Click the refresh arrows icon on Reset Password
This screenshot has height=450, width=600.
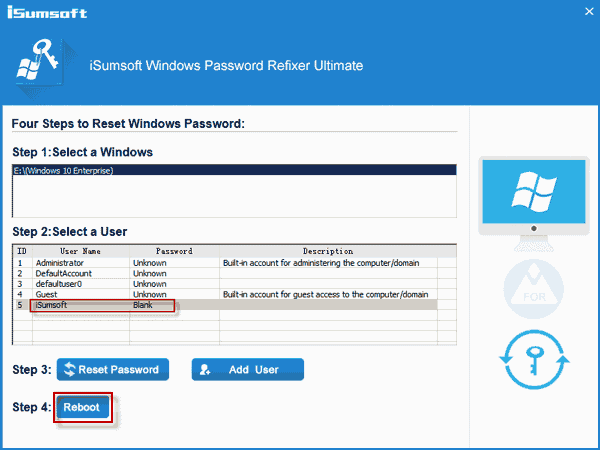[70, 369]
